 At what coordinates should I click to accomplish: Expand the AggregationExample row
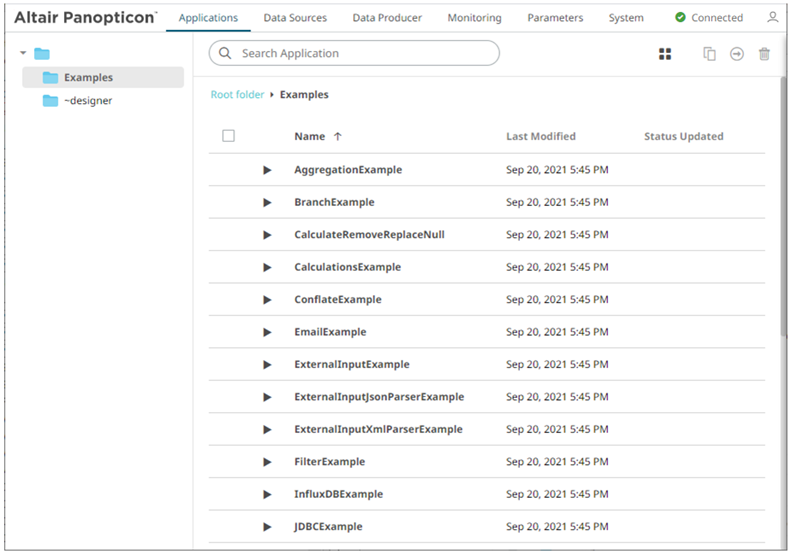pos(267,170)
